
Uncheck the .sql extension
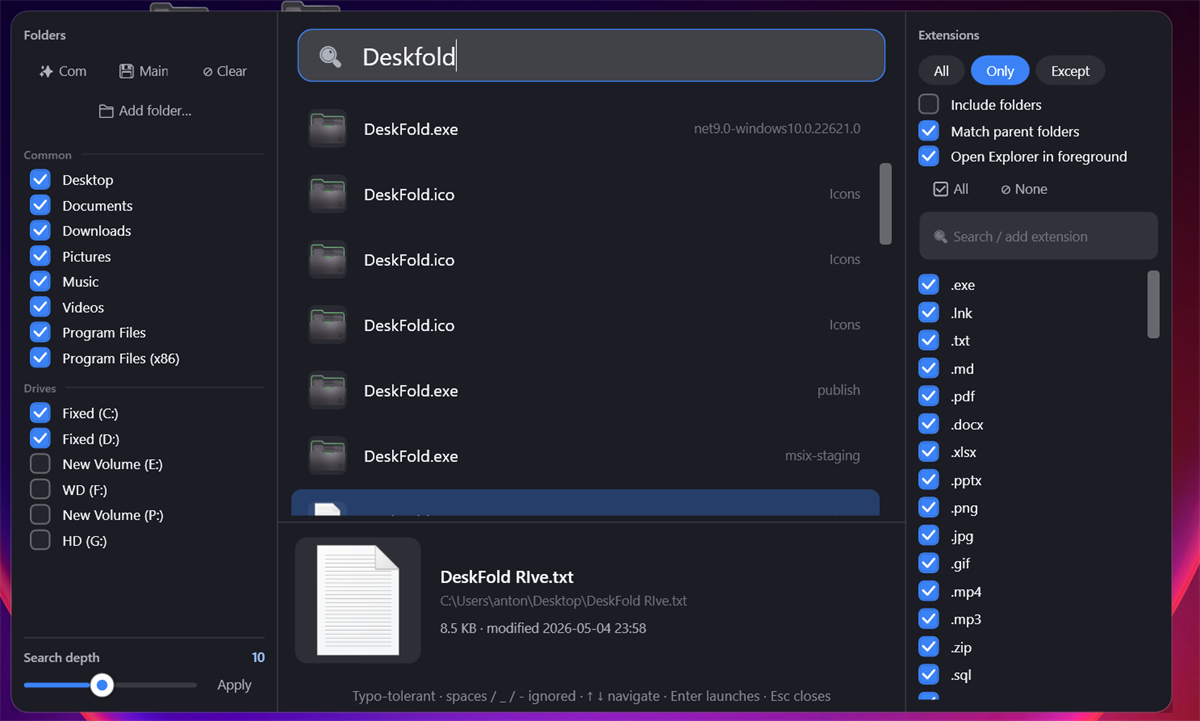tap(929, 674)
